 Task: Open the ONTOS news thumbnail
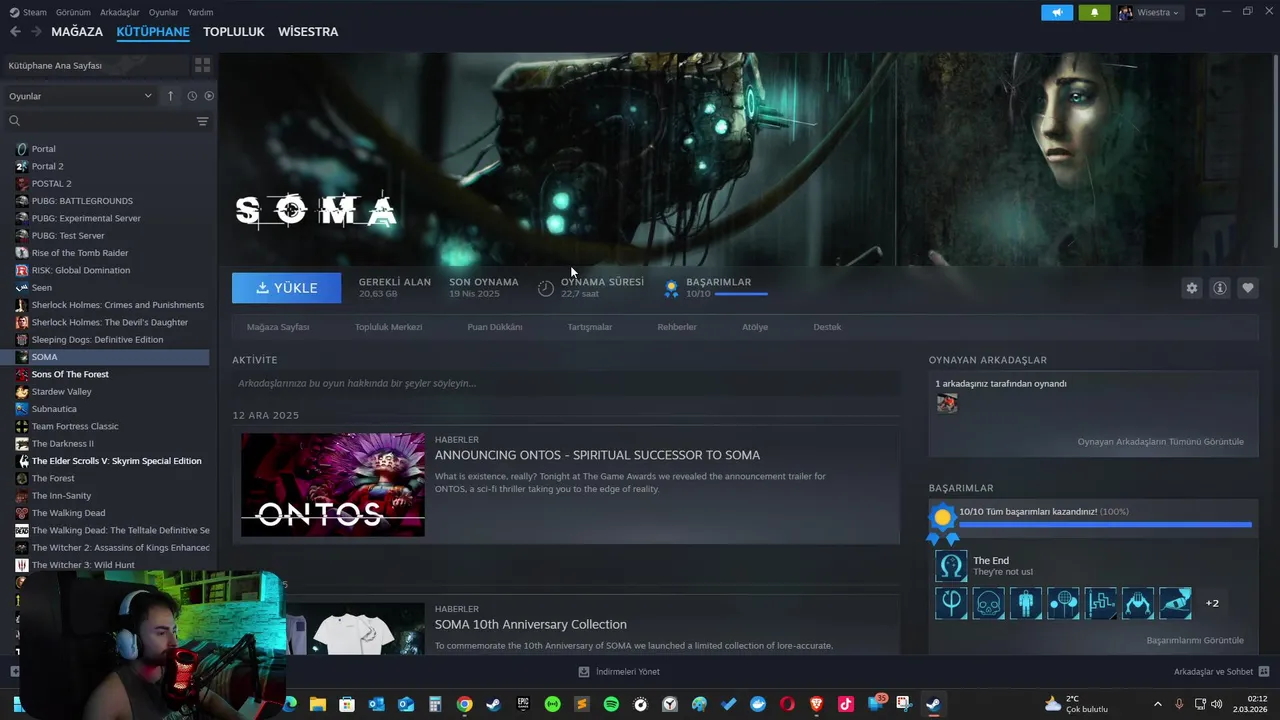[333, 485]
